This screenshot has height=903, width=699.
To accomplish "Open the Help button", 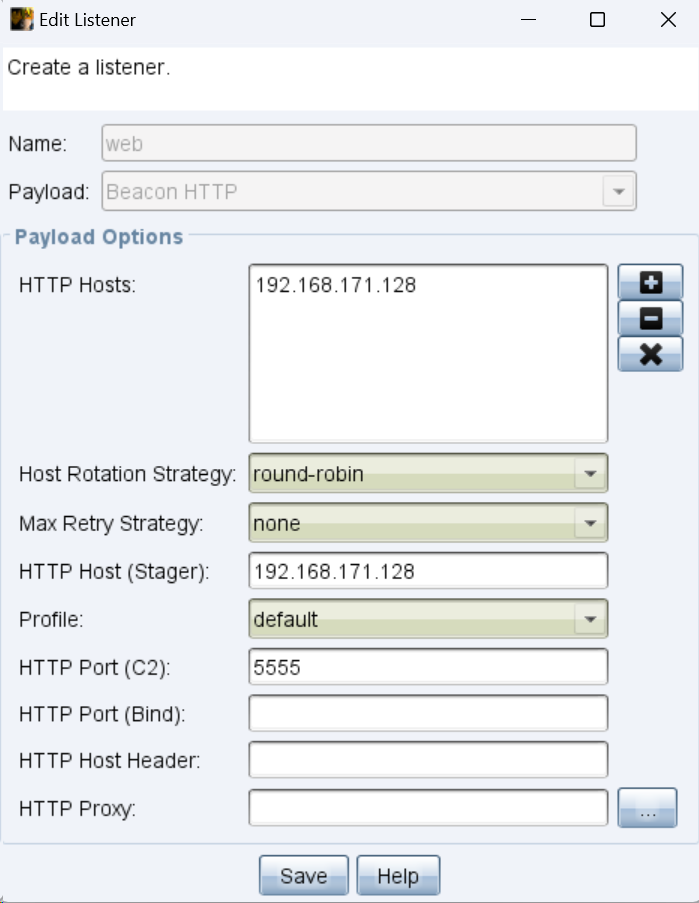I will tap(398, 876).
